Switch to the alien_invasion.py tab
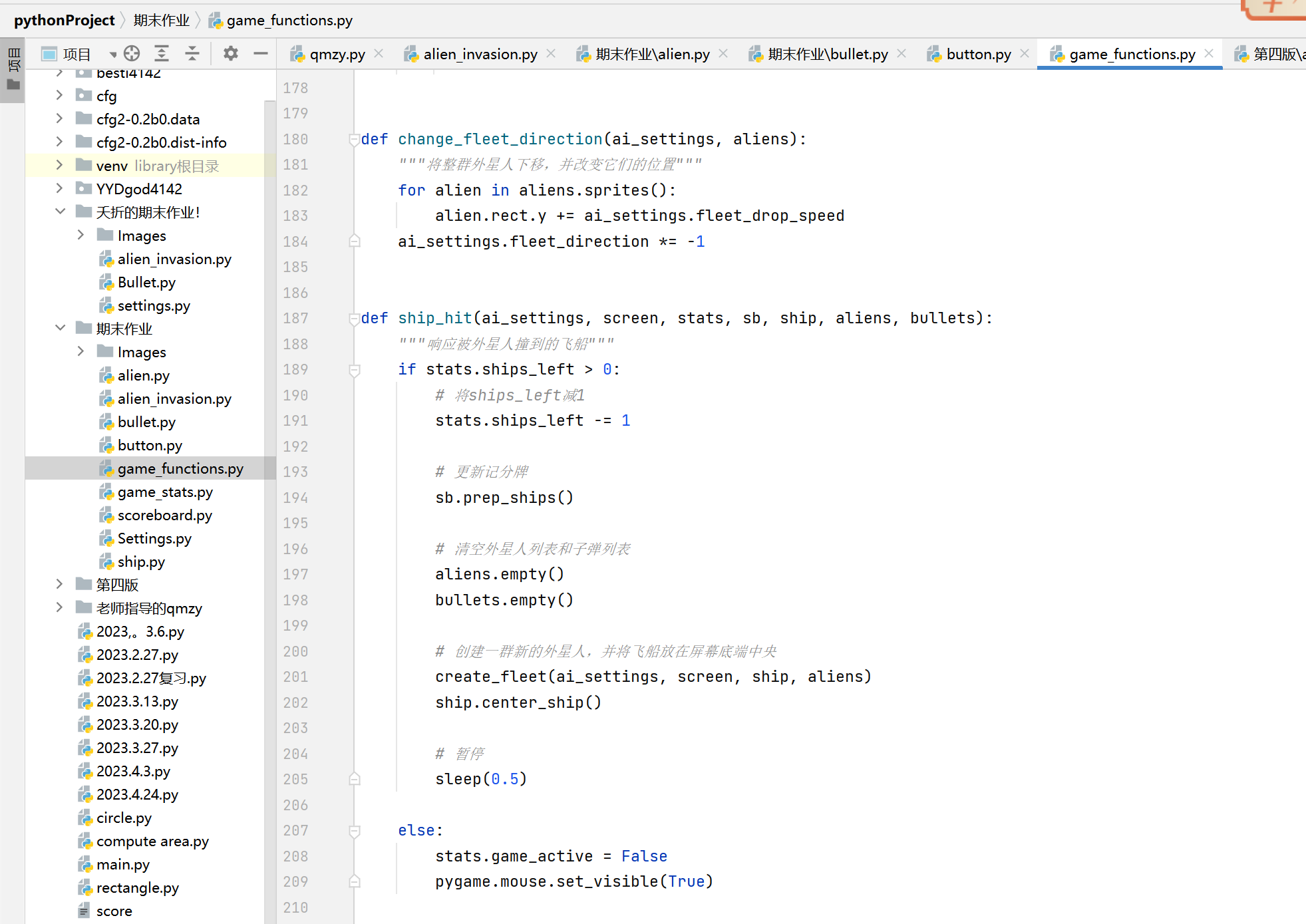 480,54
